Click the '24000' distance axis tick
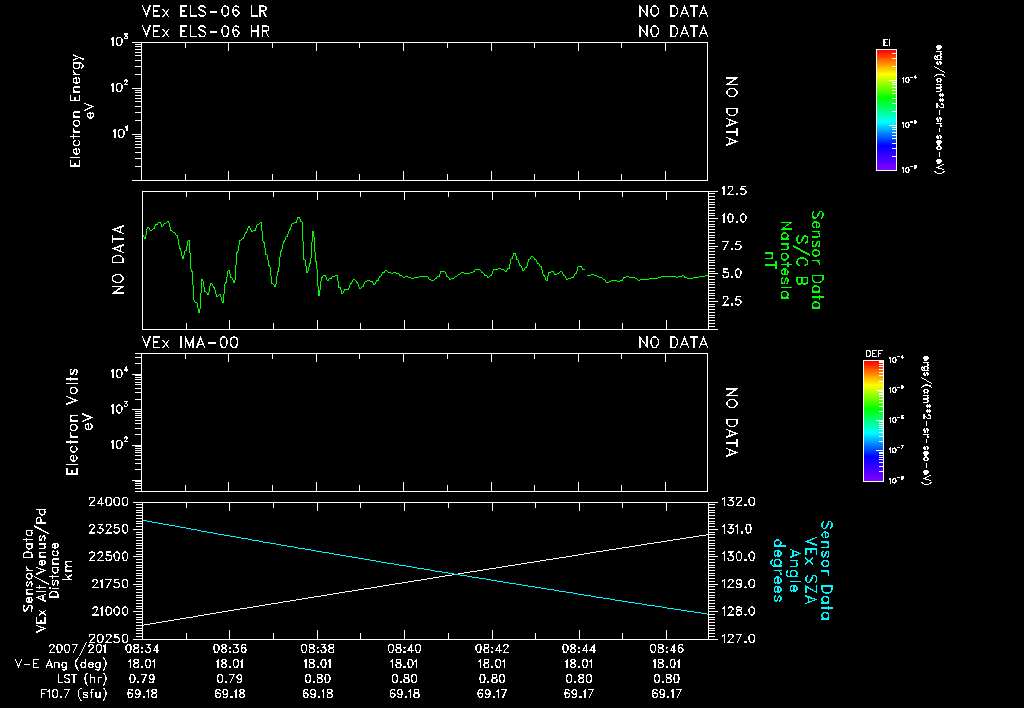Screen dimensions: 1024x708 tap(109, 502)
